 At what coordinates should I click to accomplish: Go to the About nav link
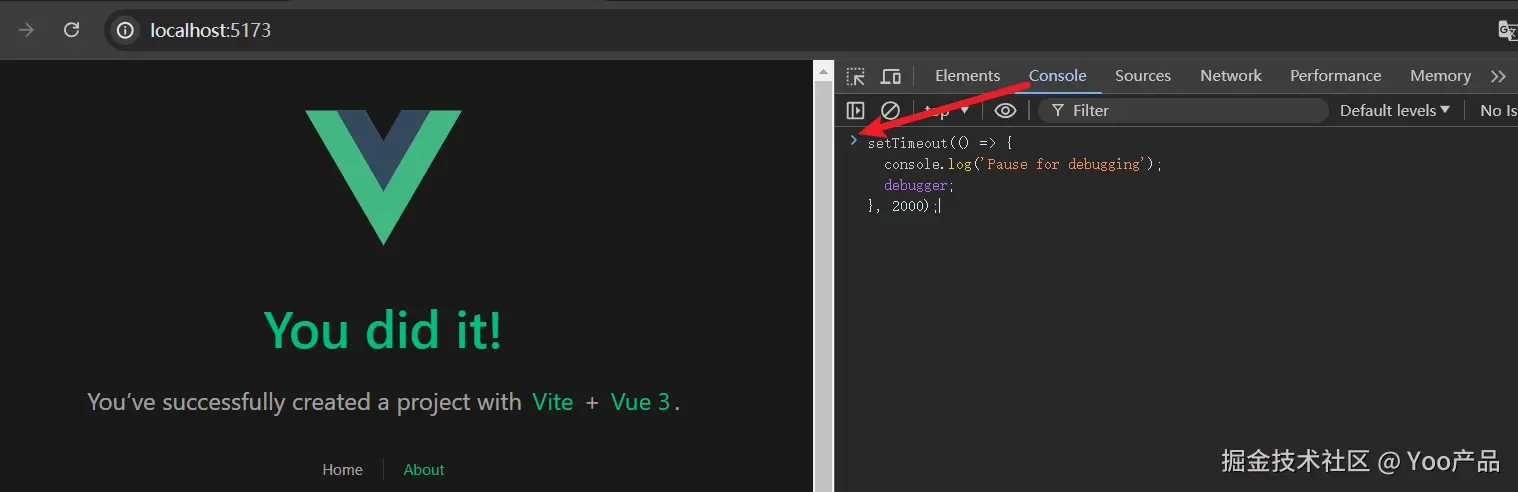click(x=424, y=469)
